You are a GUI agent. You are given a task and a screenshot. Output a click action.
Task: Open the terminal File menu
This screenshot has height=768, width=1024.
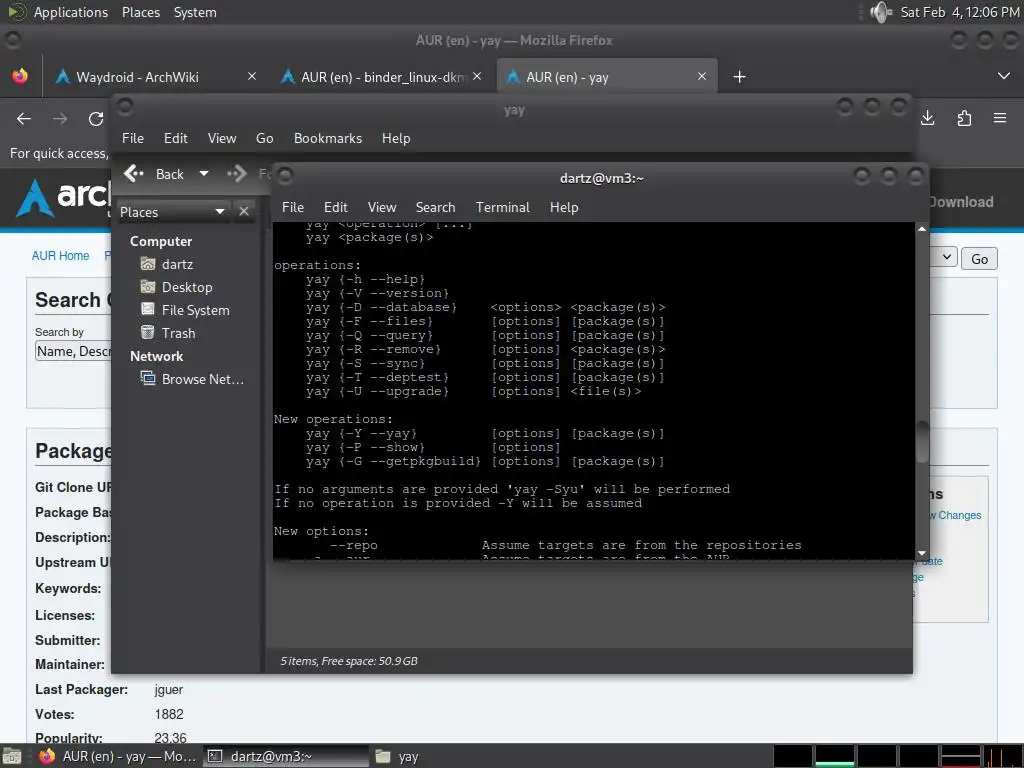293,208
